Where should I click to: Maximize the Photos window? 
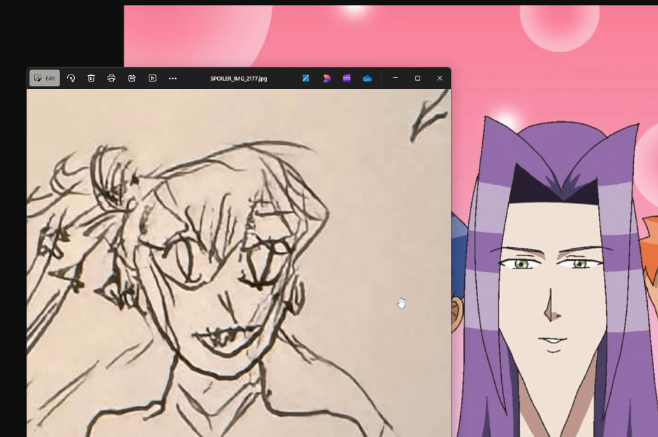tap(418, 78)
